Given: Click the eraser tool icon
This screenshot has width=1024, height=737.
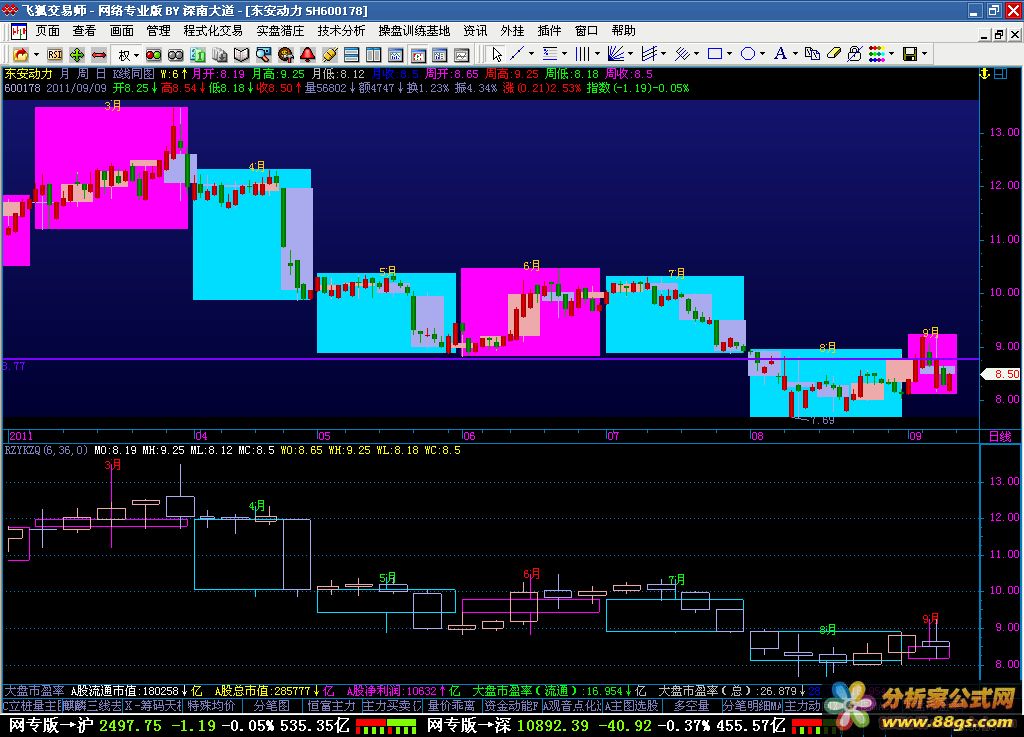Looking at the screenshot, I should tap(834, 54).
